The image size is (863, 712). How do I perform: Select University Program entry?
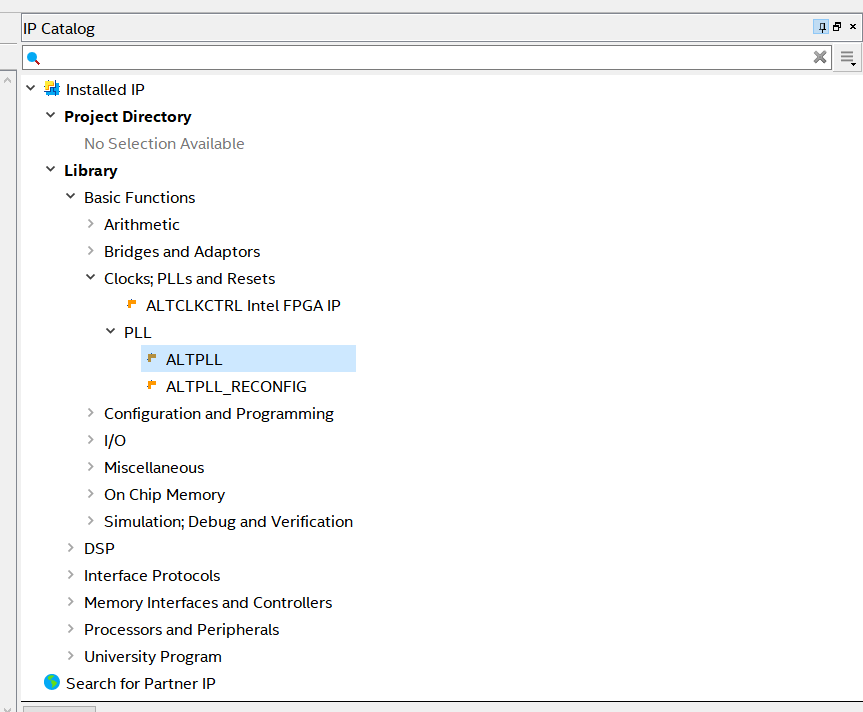[153, 656]
